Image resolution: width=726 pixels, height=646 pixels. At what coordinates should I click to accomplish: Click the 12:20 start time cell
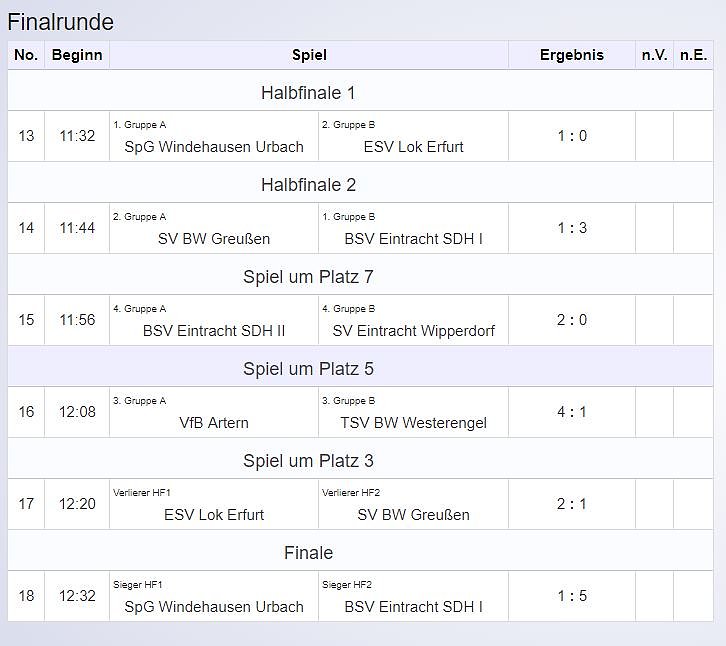click(77, 504)
